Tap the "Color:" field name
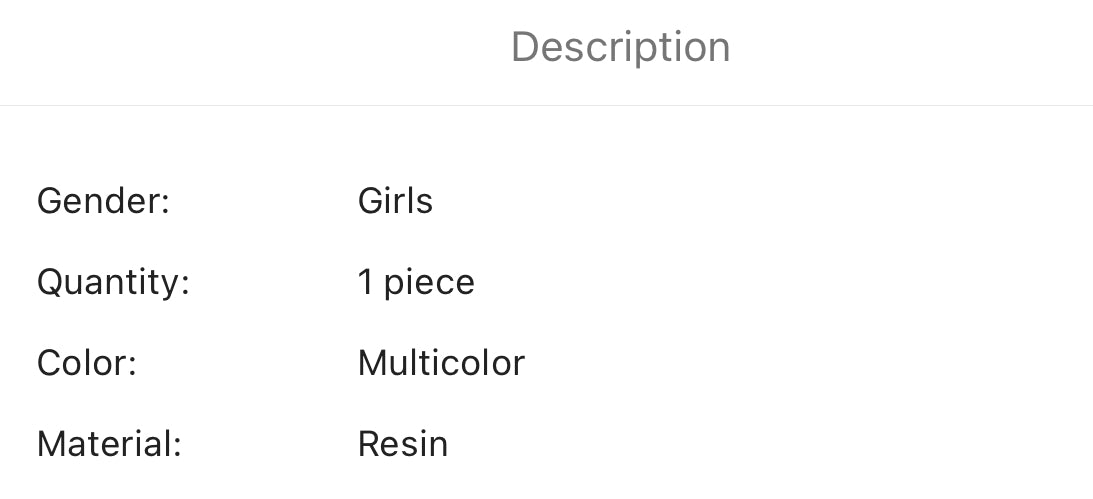The width and height of the screenshot is (1093, 499). tap(87, 362)
